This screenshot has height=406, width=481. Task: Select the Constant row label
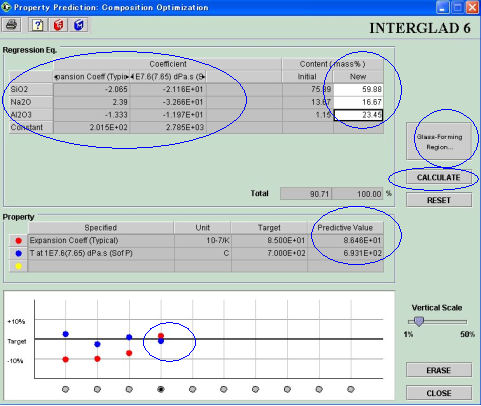point(31,127)
